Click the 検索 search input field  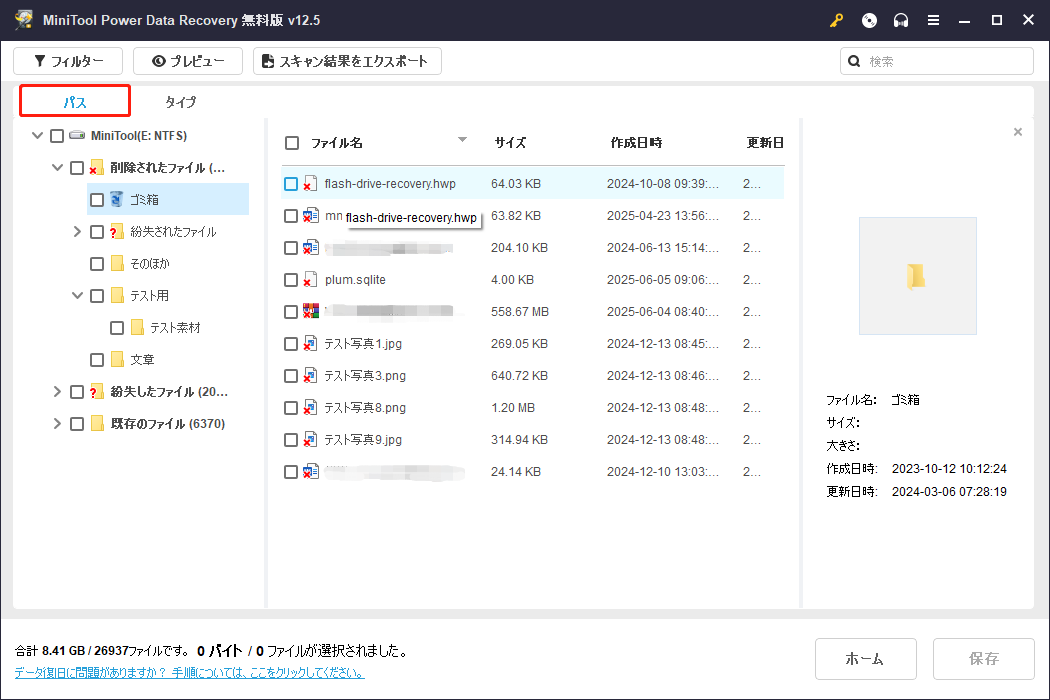click(937, 61)
